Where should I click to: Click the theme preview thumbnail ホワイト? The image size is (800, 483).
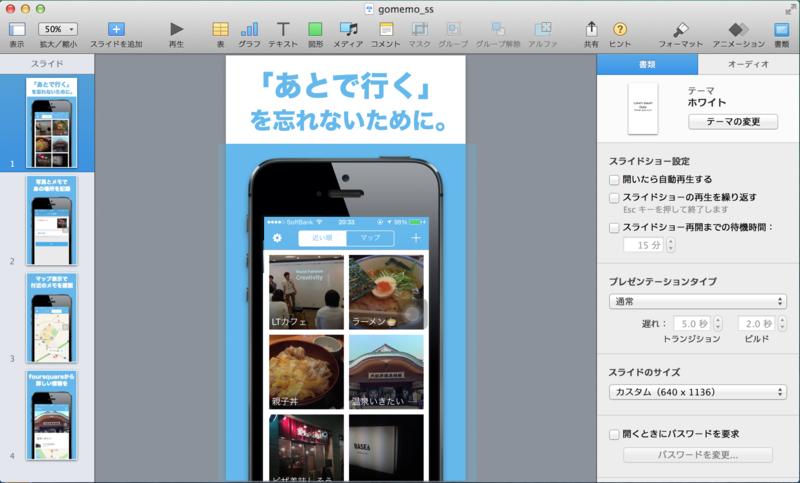643,109
